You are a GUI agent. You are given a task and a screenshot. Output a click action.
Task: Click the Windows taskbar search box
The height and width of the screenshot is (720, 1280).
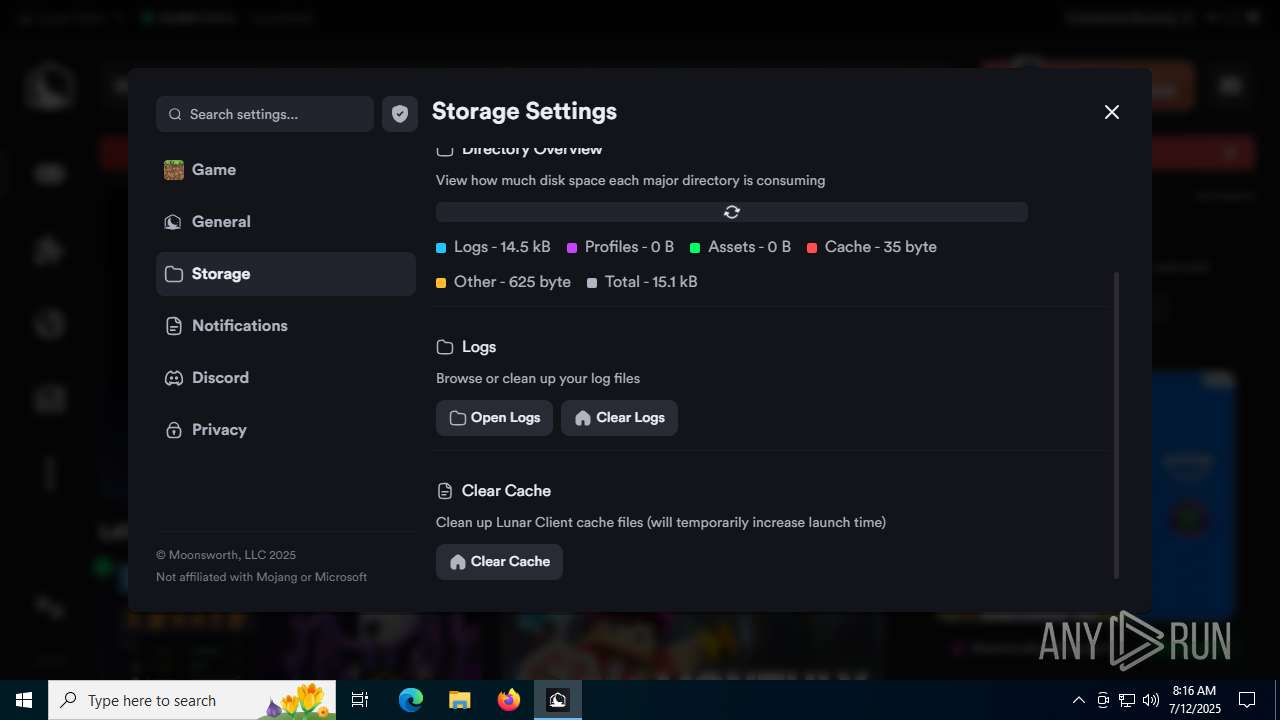(192, 700)
